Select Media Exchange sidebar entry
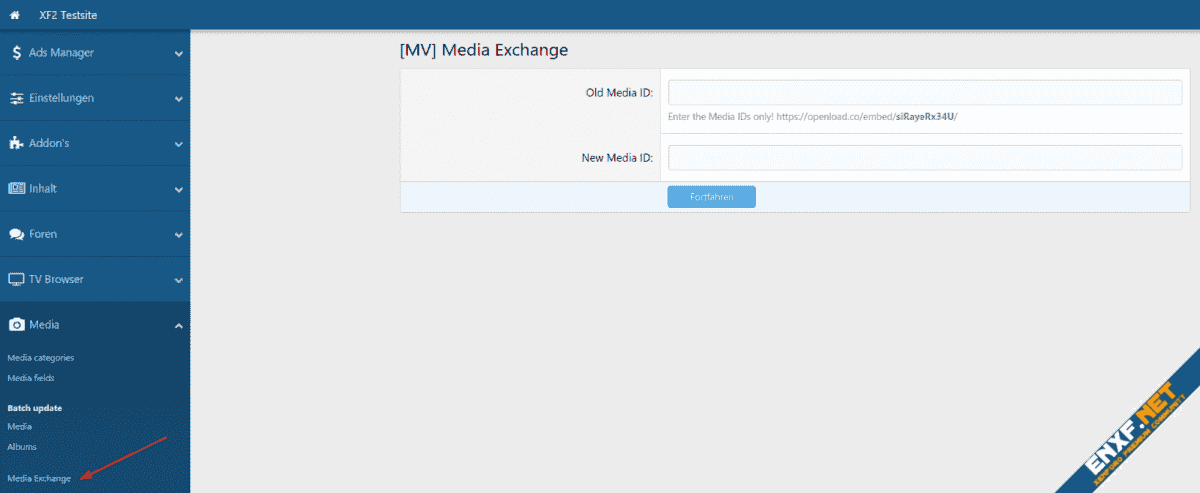The width and height of the screenshot is (1200, 493). click(x=39, y=479)
